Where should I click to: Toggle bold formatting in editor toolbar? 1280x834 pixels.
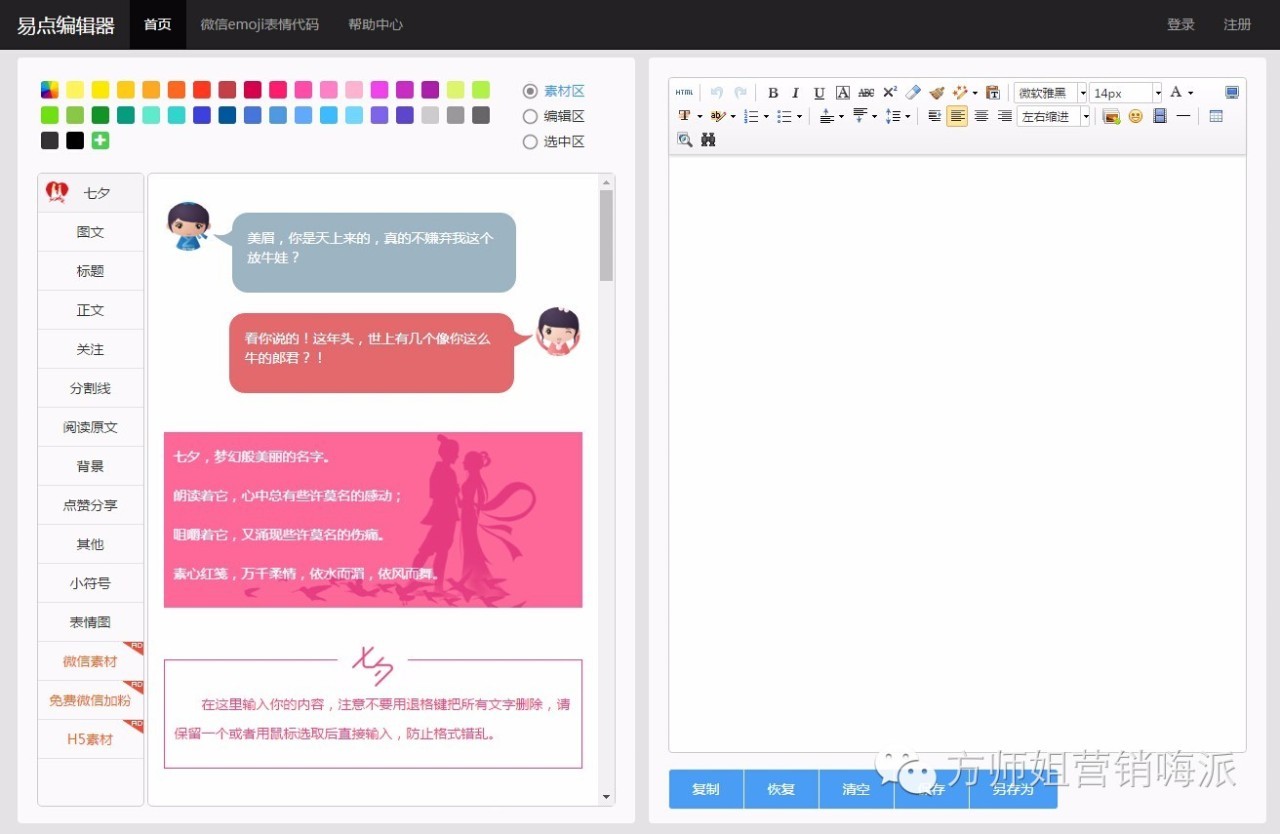773,93
